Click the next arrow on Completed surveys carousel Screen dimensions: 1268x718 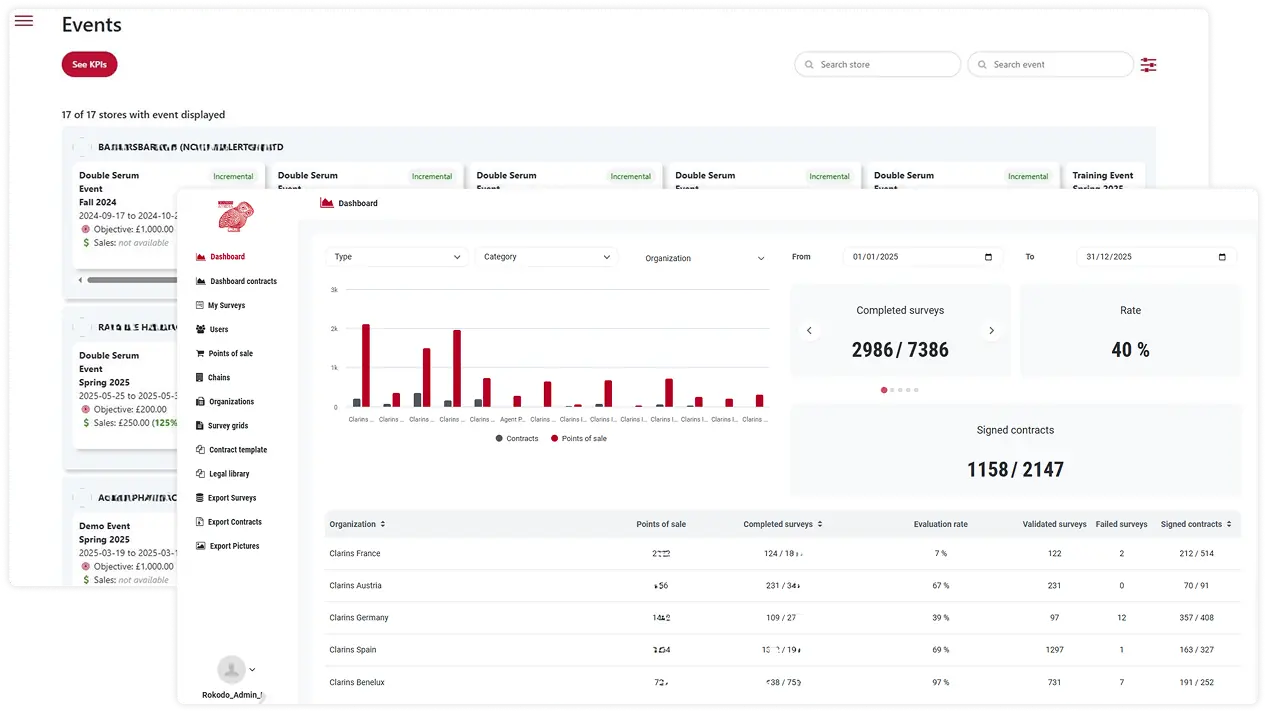991,330
